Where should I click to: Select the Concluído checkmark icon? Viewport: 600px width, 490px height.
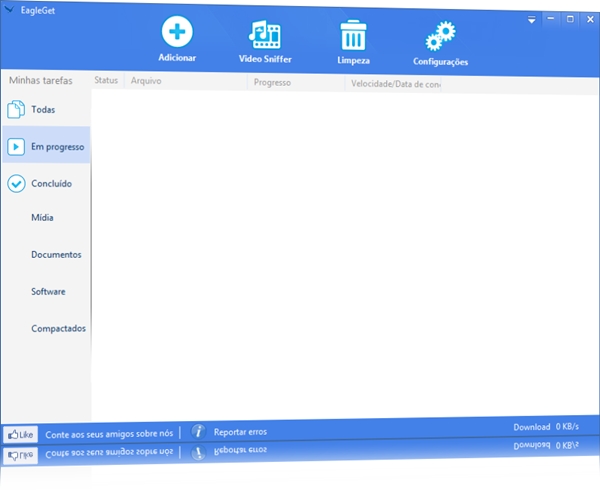point(16,184)
